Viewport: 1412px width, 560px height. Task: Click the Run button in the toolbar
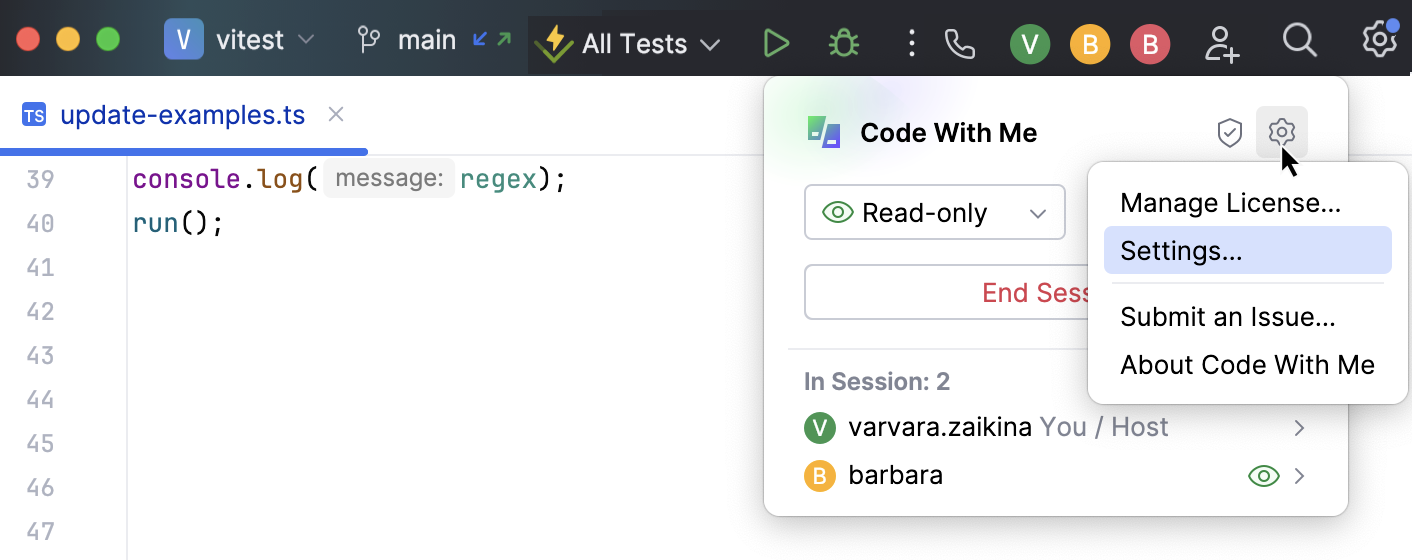coord(776,43)
